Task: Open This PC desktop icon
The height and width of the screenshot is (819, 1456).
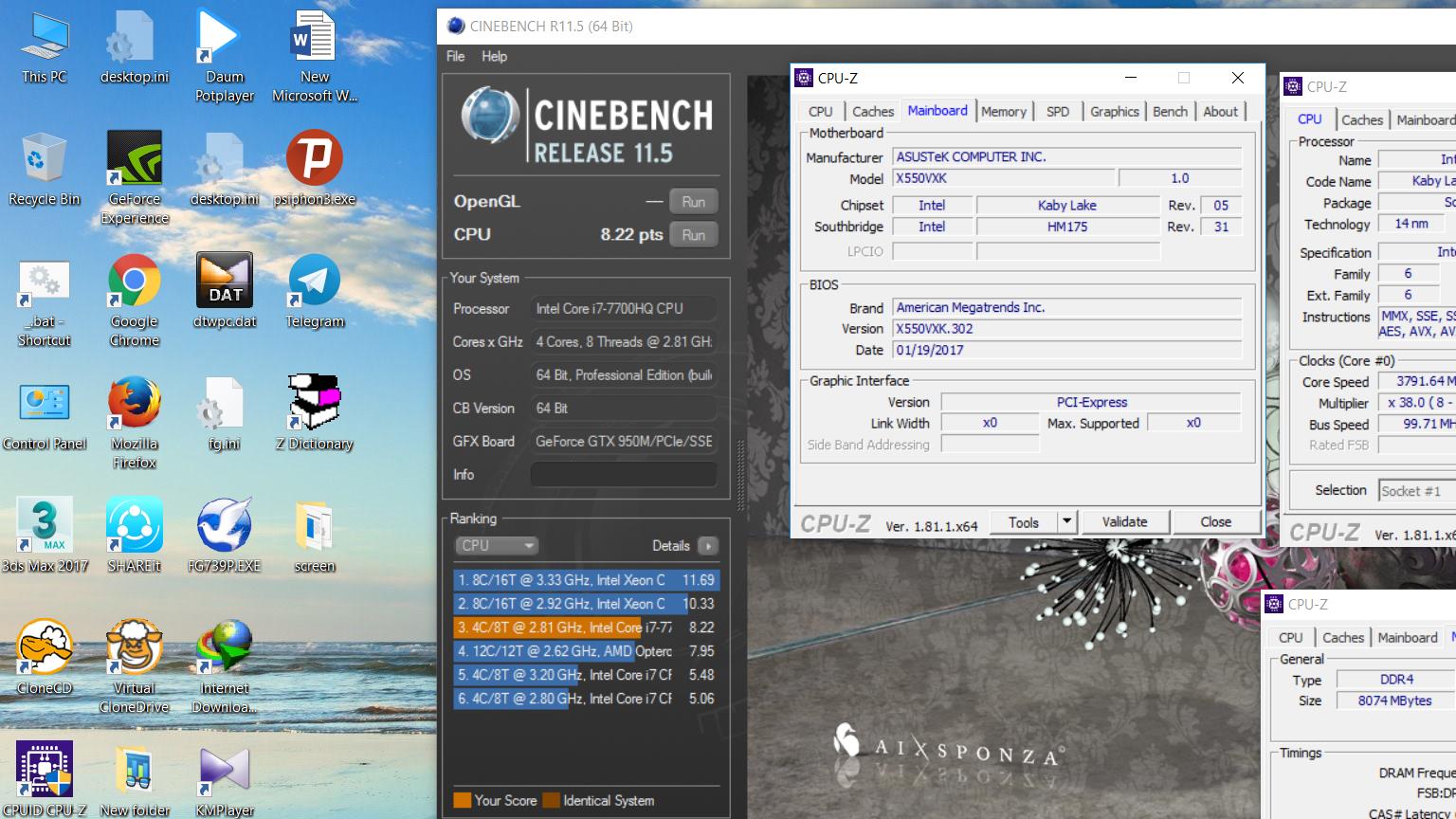Action: pos(45,47)
